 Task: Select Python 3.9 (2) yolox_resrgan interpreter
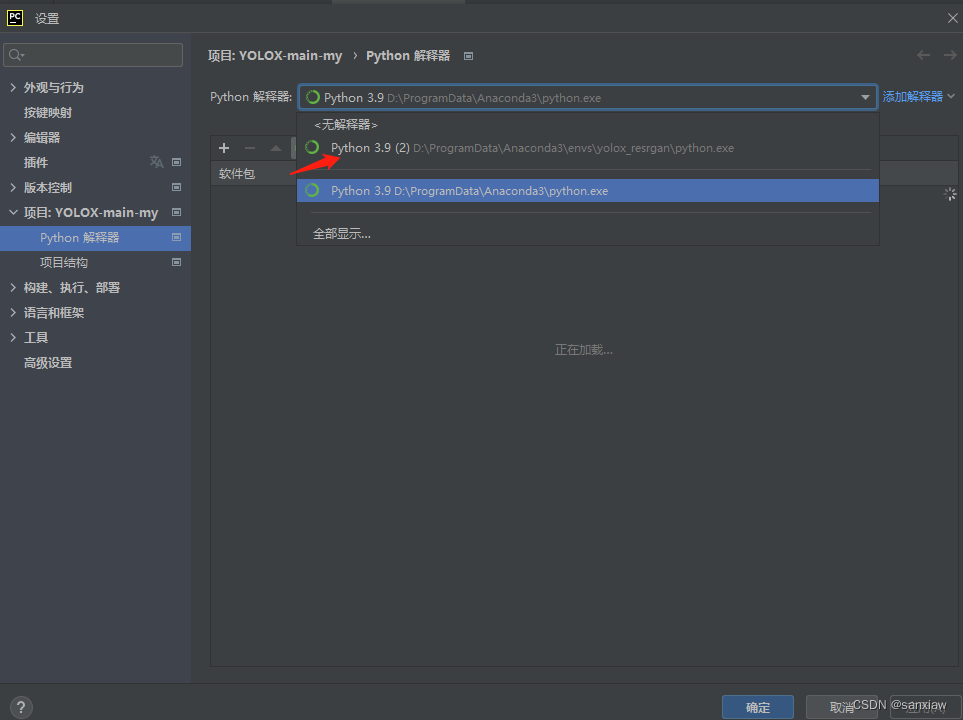tap(588, 148)
